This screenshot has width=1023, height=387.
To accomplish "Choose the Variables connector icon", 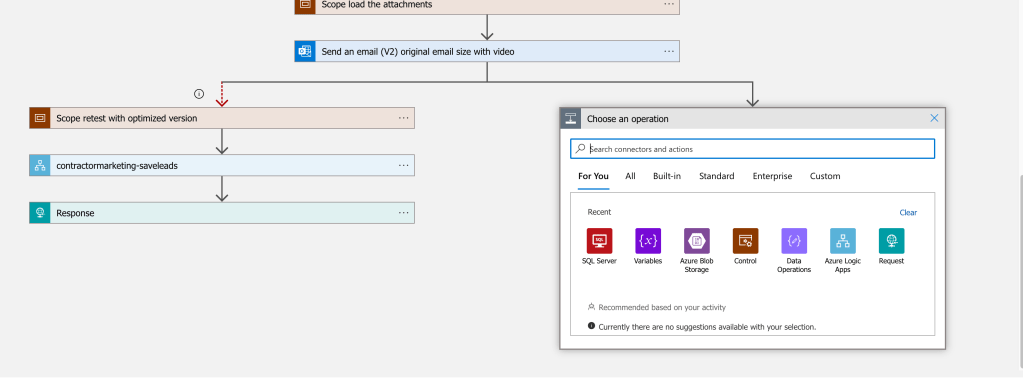I will (648, 241).
